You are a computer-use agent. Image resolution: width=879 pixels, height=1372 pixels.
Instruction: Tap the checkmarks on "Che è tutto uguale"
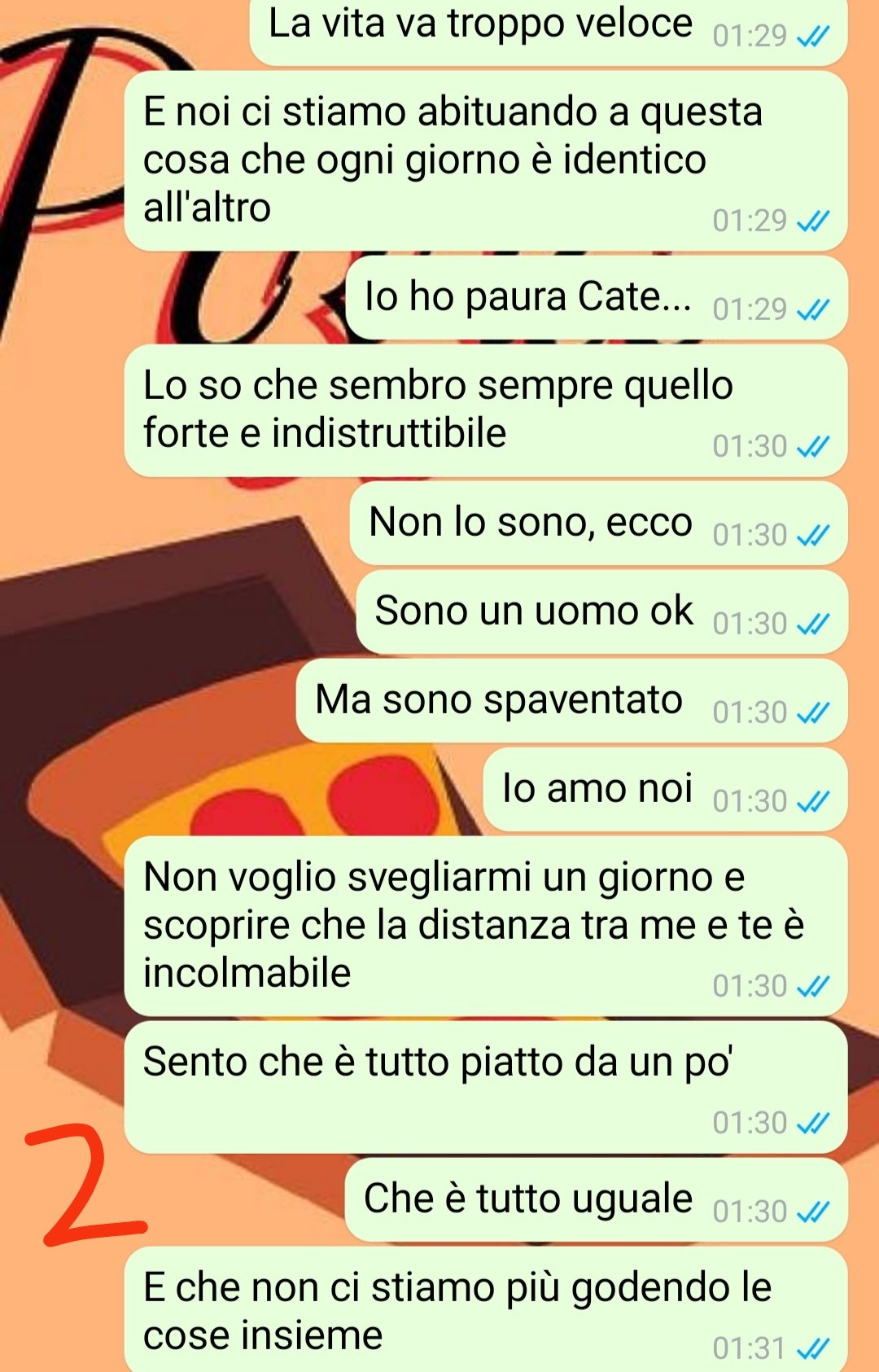point(812,1212)
